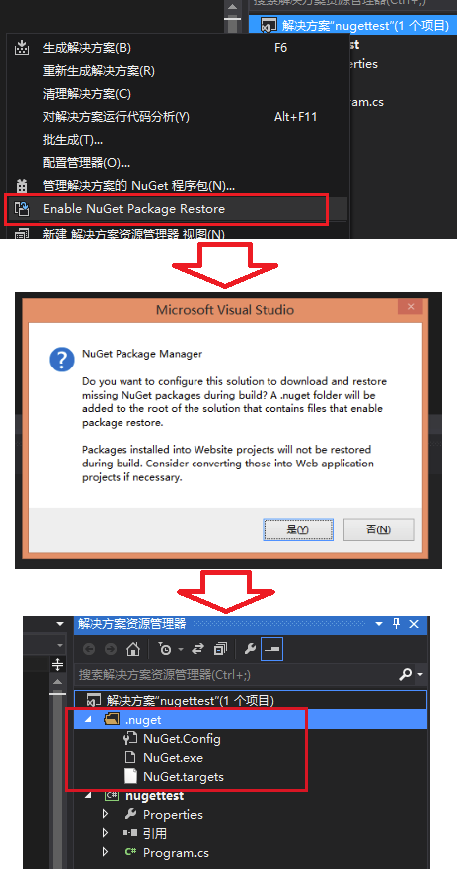
Task: Select the NuGet.exe file
Action: [173, 758]
